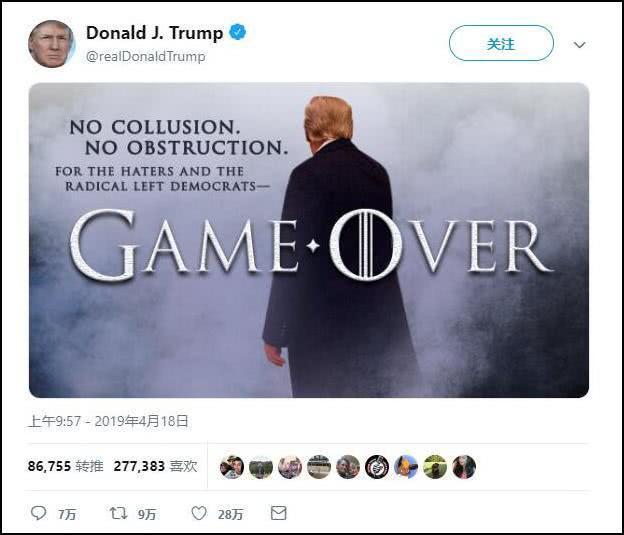Click the envelope direct message icon

(x=279, y=513)
